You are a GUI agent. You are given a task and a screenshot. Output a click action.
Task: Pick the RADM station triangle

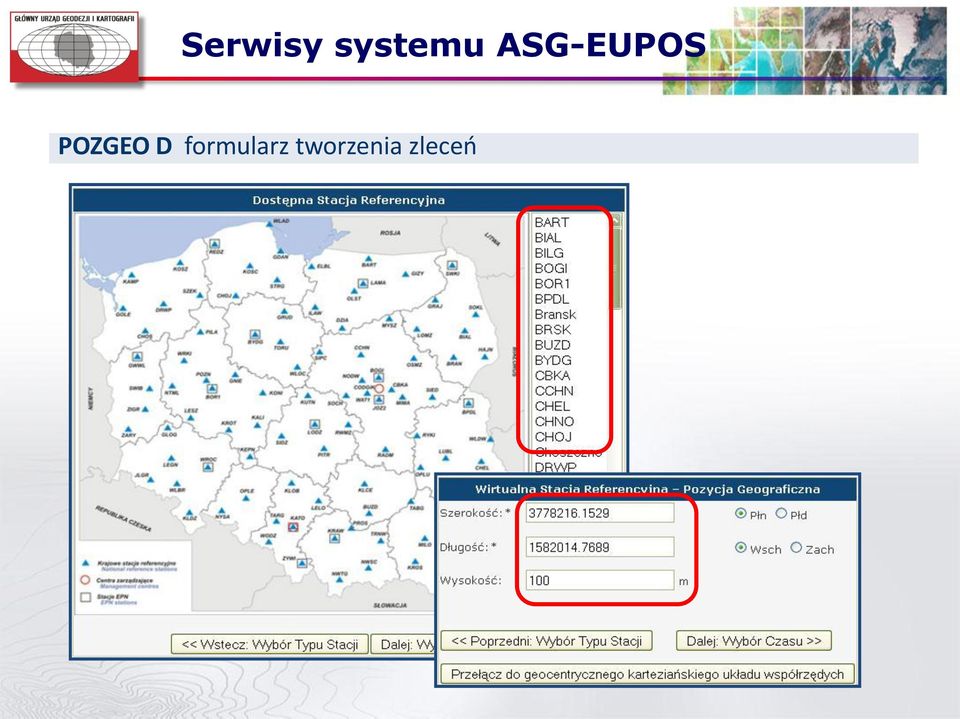[385, 448]
